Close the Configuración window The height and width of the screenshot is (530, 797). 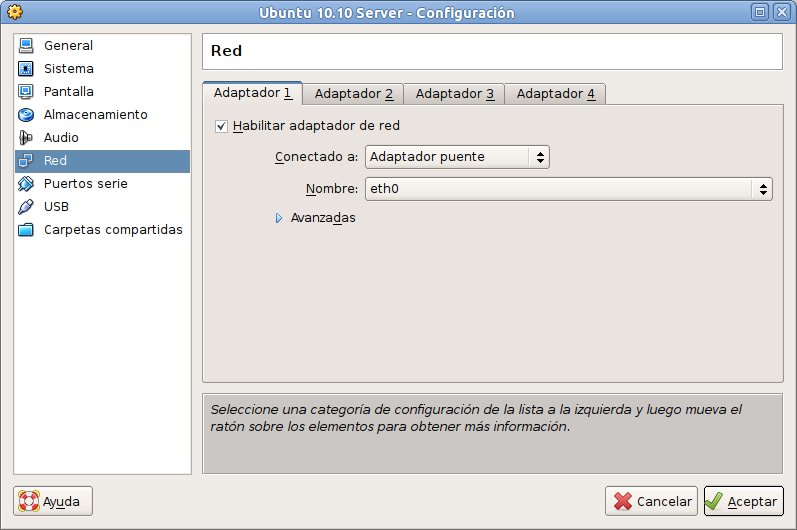pyautogui.click(x=781, y=12)
